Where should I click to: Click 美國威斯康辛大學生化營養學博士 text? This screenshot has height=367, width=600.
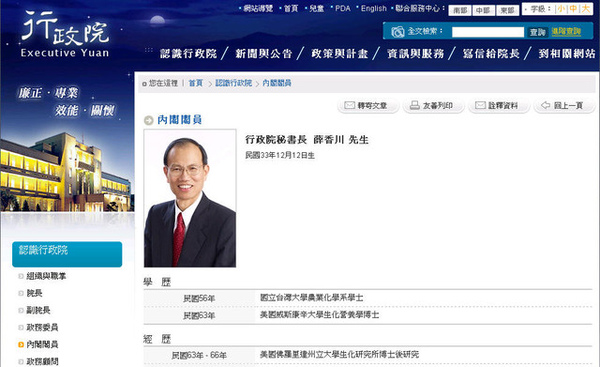click(320, 315)
